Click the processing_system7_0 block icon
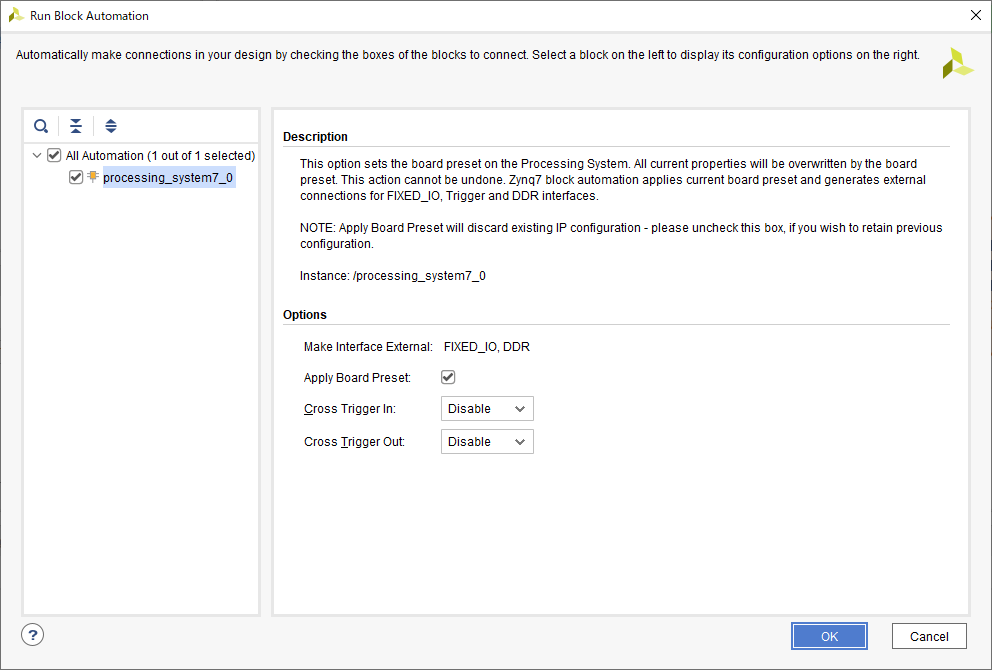The image size is (992, 670). click(93, 177)
